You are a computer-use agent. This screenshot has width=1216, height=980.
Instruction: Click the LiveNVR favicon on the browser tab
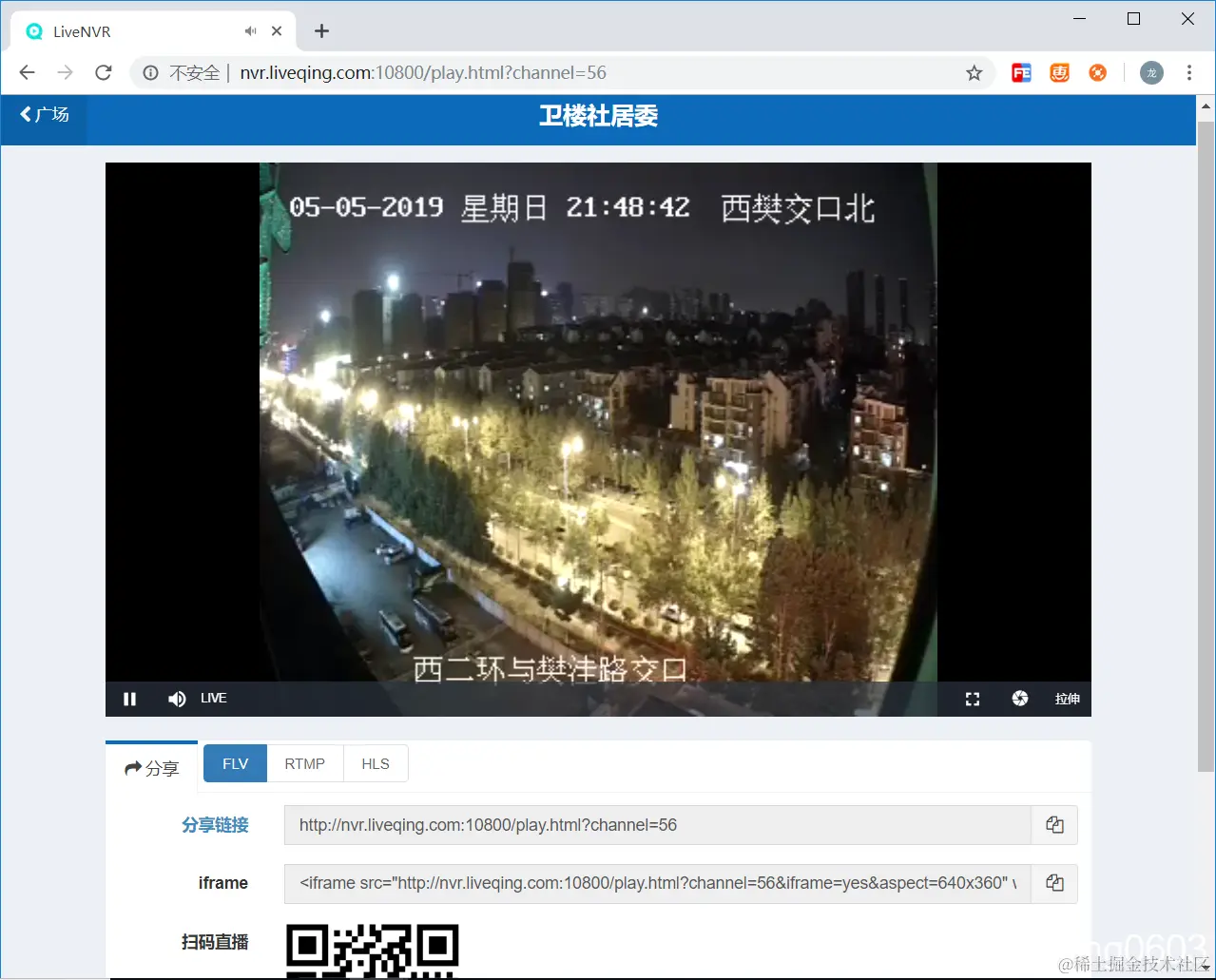tap(34, 30)
